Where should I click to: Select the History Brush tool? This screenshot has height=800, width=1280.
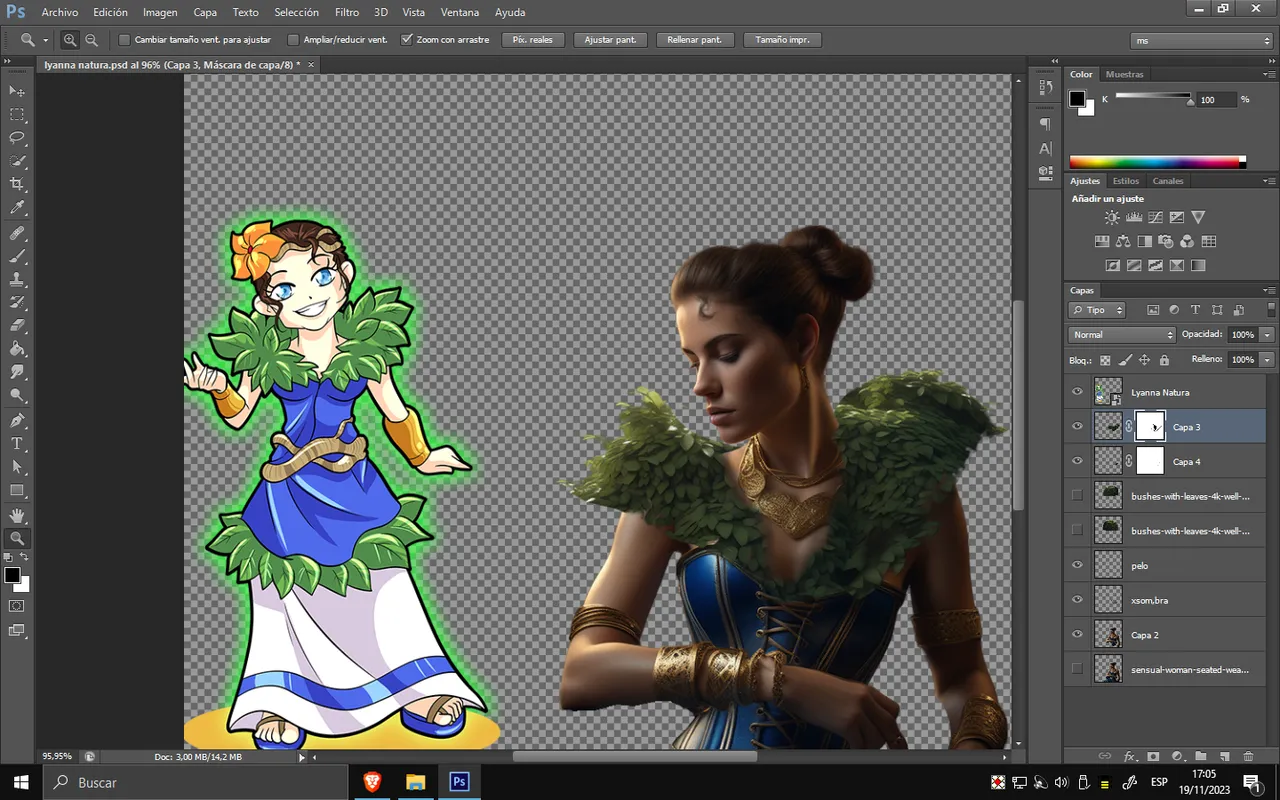click(17, 302)
